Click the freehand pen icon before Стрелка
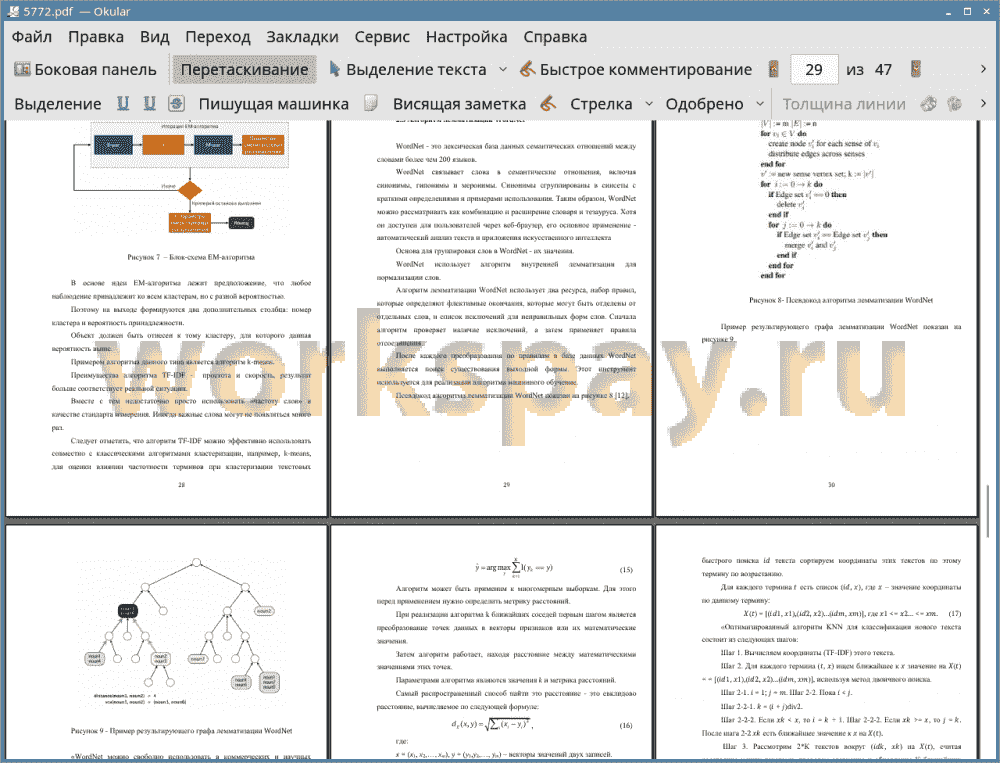The width and height of the screenshot is (1000, 763). 548,104
